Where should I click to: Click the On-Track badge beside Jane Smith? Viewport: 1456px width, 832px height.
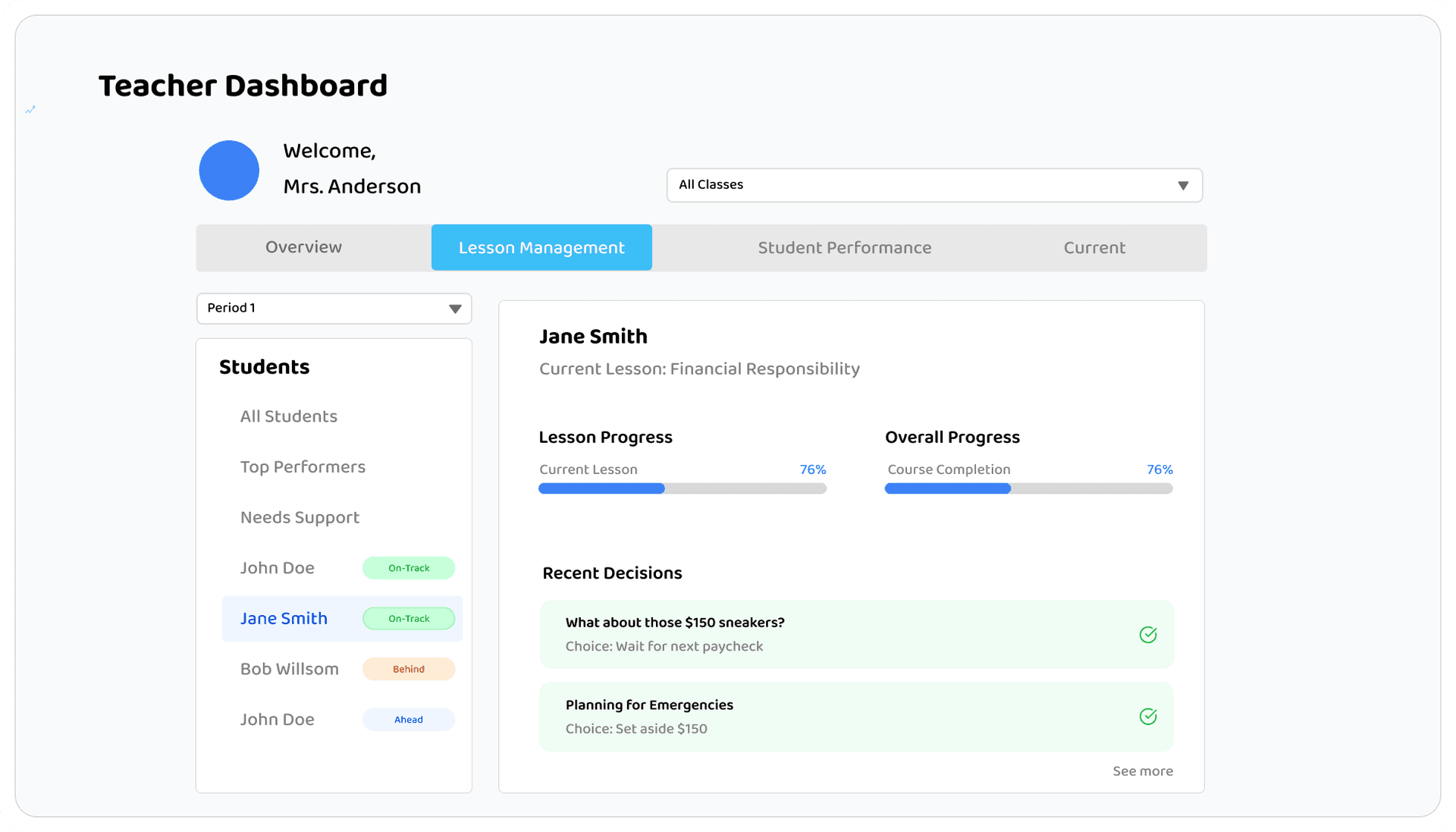pos(409,618)
